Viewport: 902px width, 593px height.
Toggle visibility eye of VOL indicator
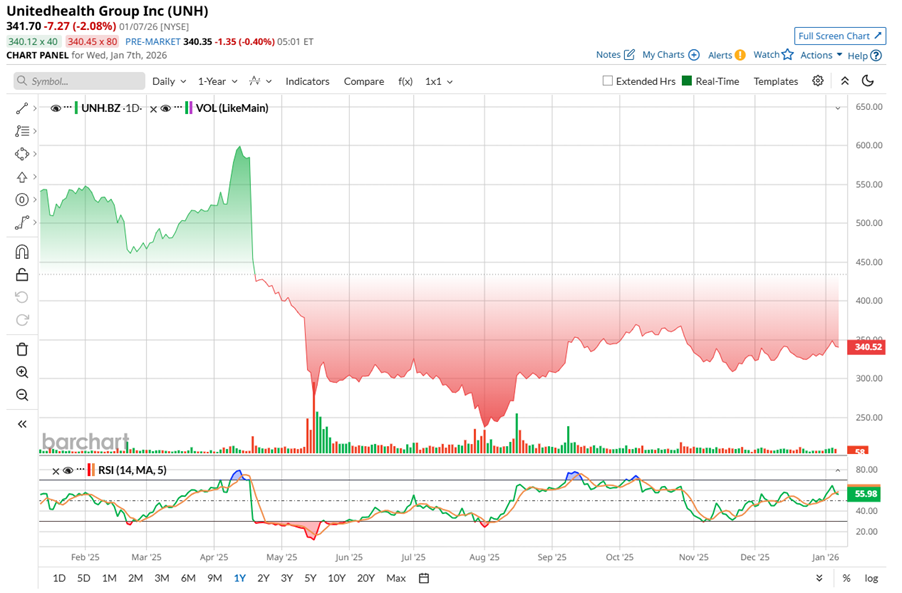point(166,108)
